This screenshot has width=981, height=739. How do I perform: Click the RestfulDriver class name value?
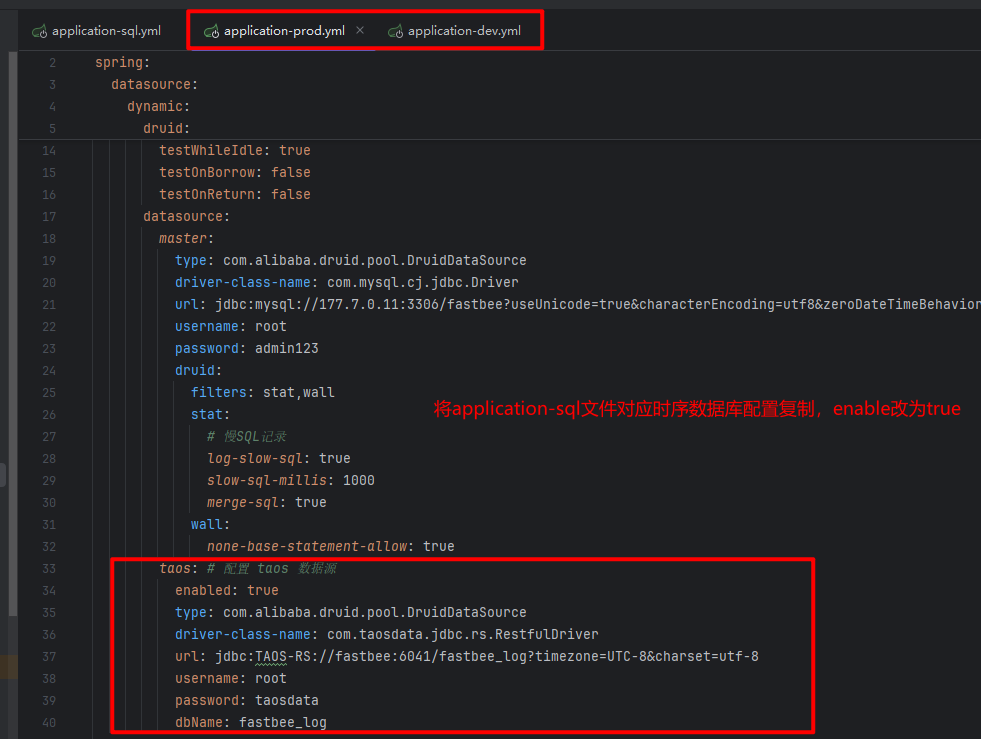[463, 634]
